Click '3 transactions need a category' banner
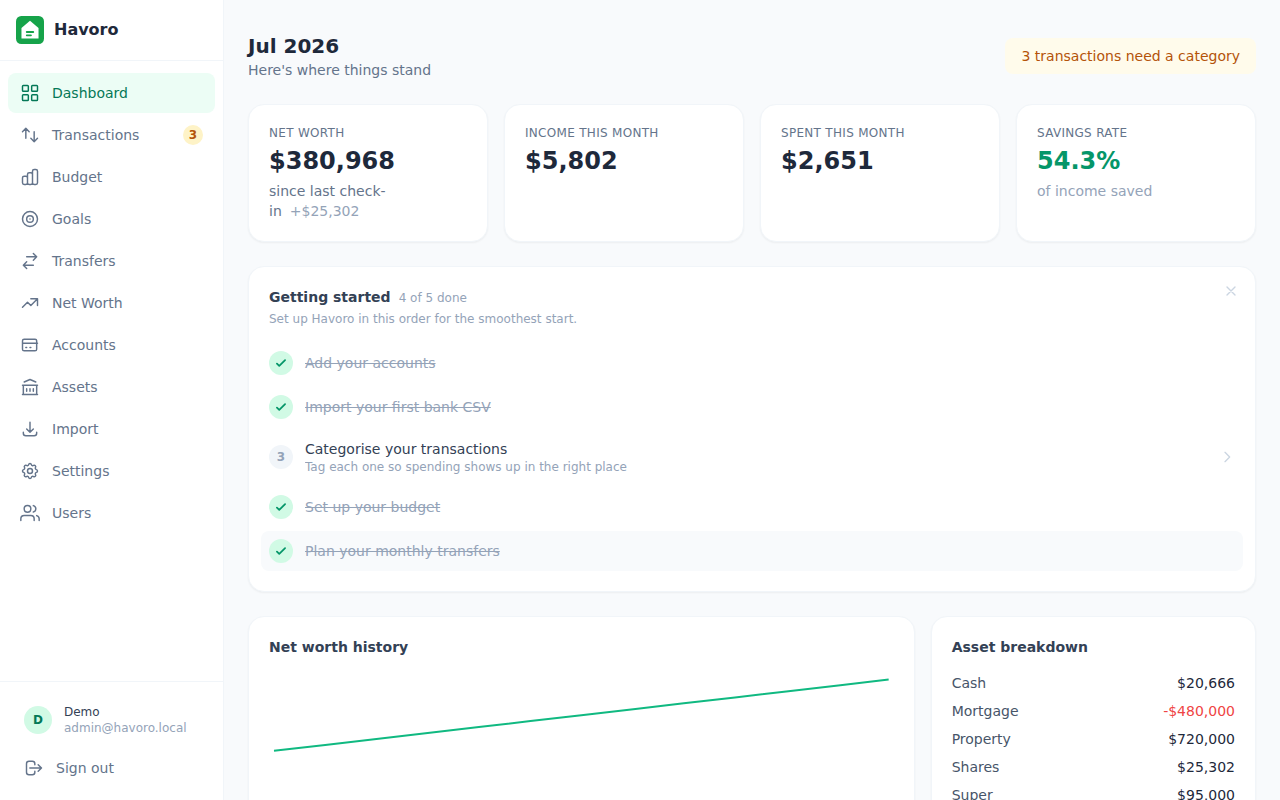Image resolution: width=1280 pixels, height=800 pixels. (x=1130, y=56)
